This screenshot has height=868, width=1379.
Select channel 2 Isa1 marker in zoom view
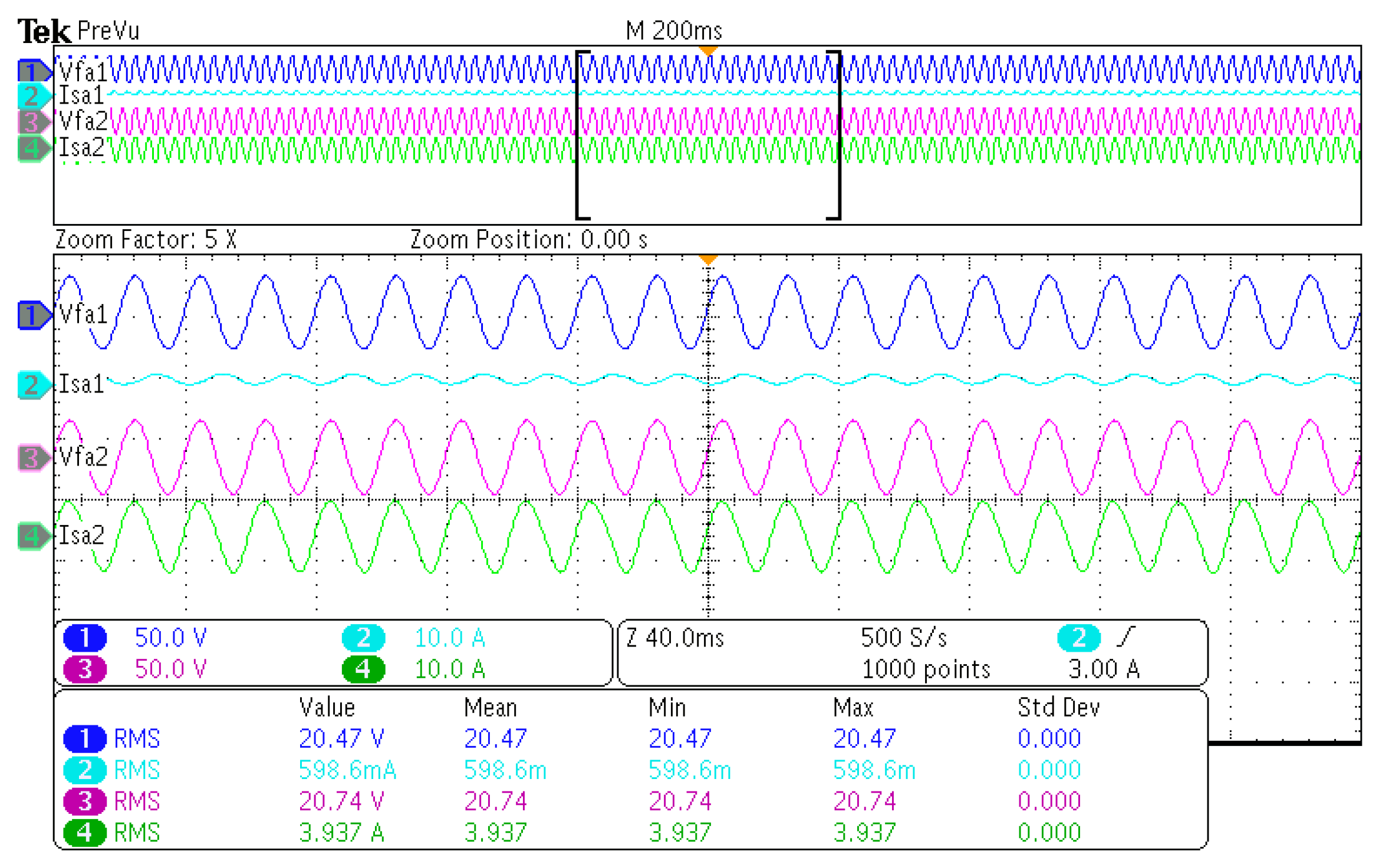click(x=31, y=385)
